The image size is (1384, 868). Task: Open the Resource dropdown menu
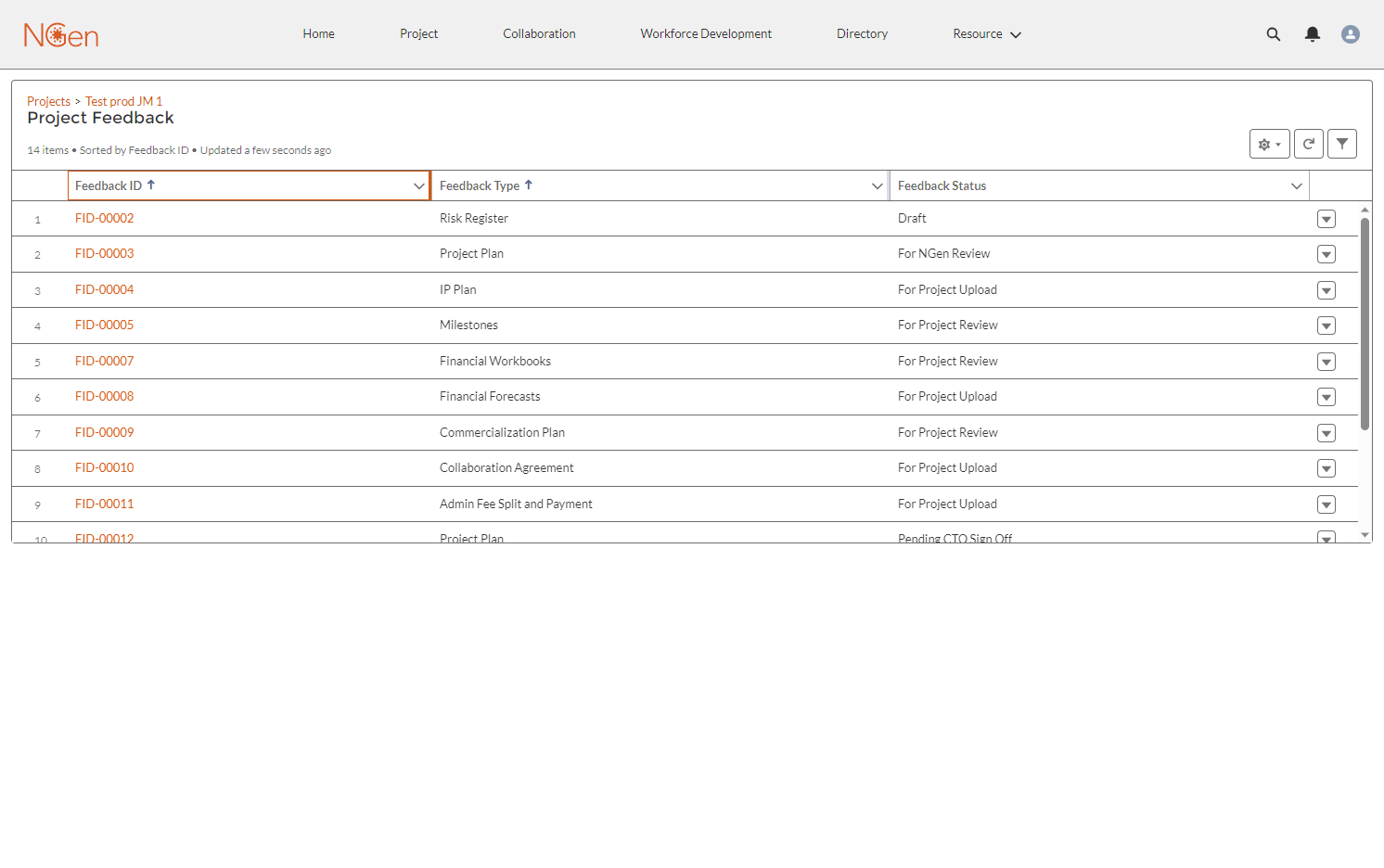987,34
